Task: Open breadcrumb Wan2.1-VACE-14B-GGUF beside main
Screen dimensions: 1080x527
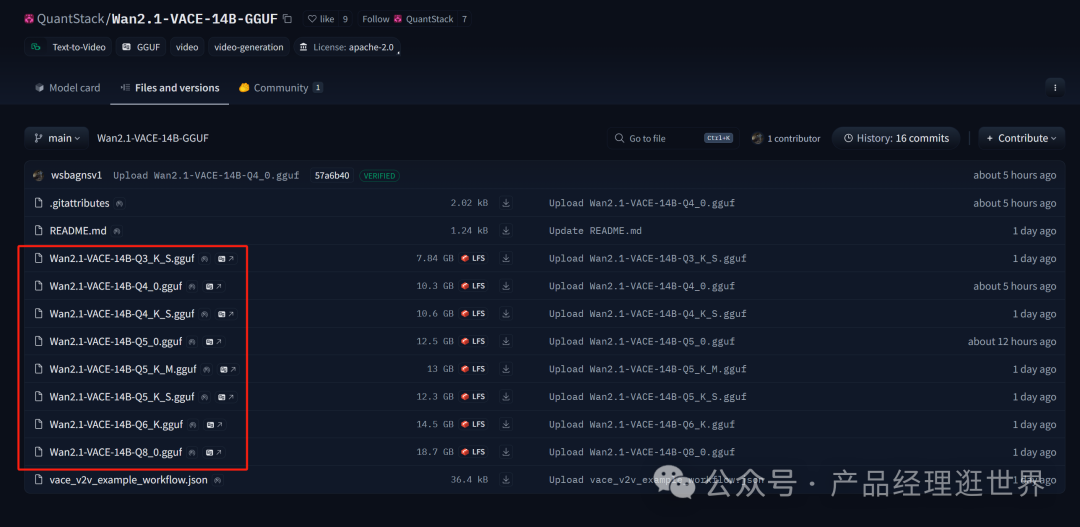Action: coord(153,138)
